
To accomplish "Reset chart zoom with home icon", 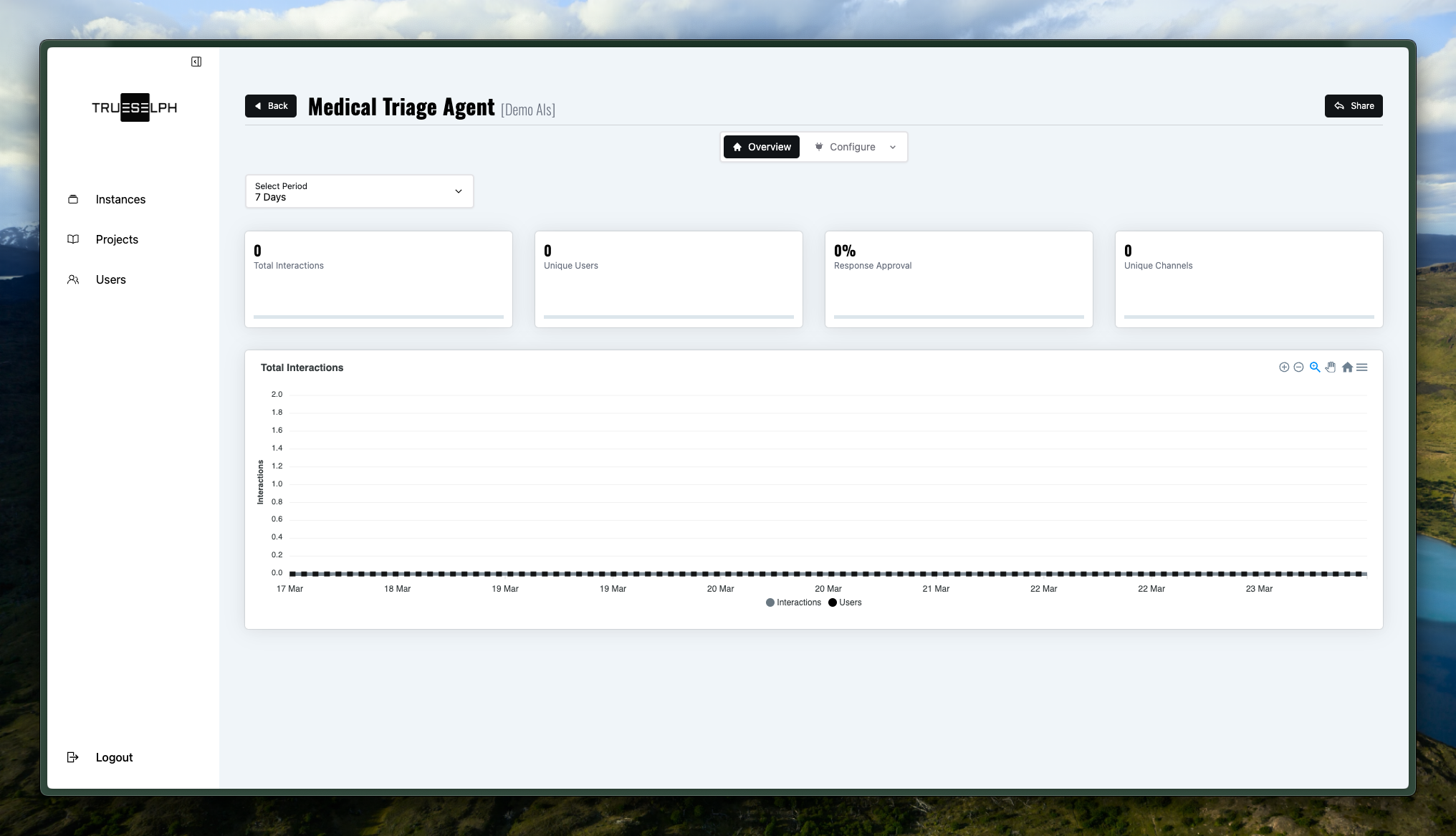I will point(1347,367).
